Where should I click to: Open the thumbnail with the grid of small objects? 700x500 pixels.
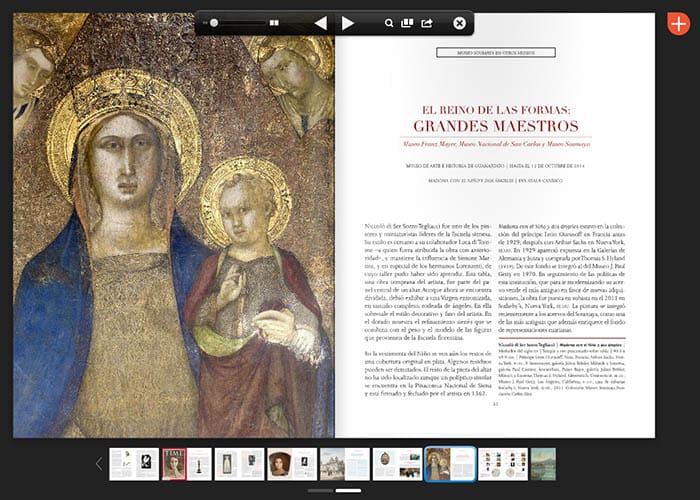click(x=503, y=464)
